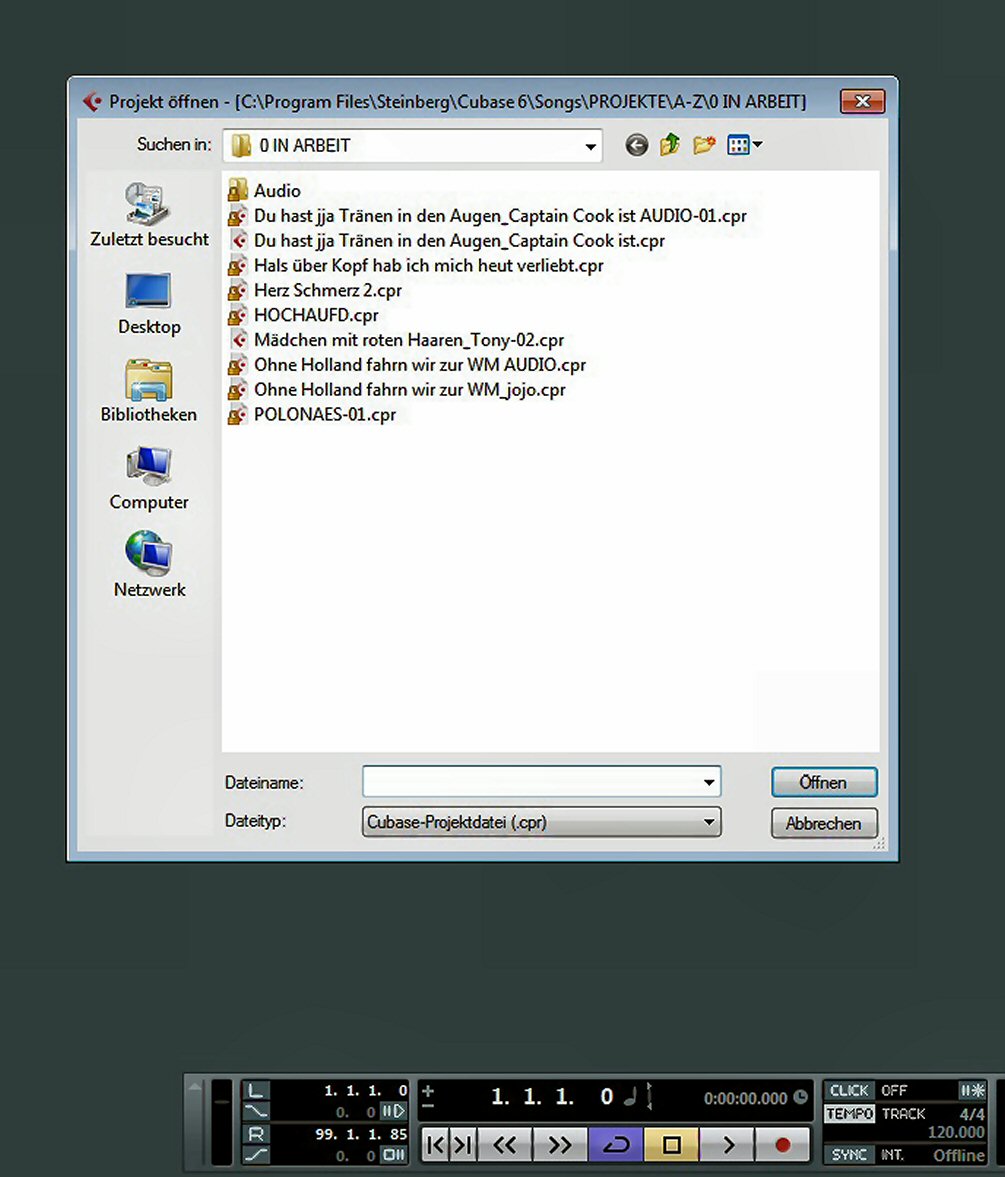
Task: Click the primary position display 1.1.1.0
Action: pyautogui.click(x=552, y=1097)
